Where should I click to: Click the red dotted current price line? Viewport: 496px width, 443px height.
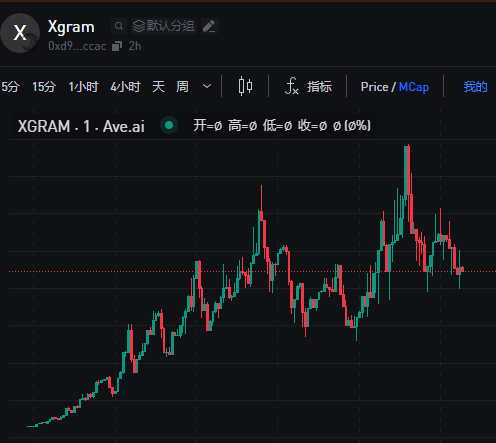click(252, 271)
